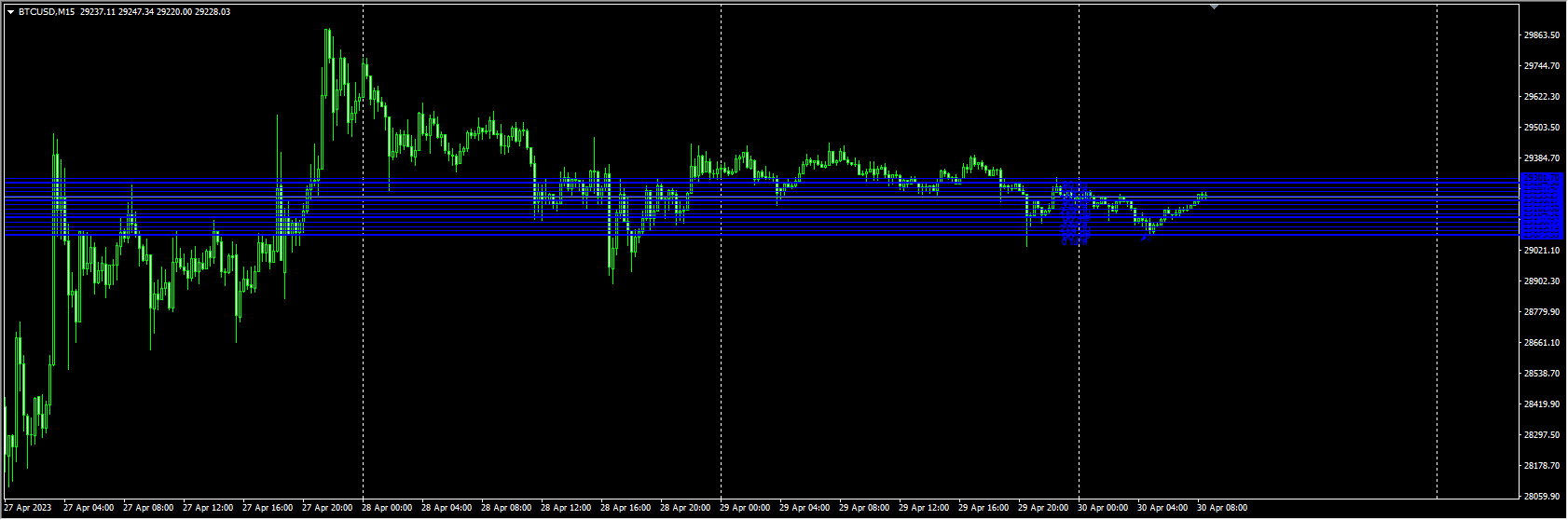1568x520 pixels.
Task: Click price label 28779.90 on the scale
Action: 1542,312
